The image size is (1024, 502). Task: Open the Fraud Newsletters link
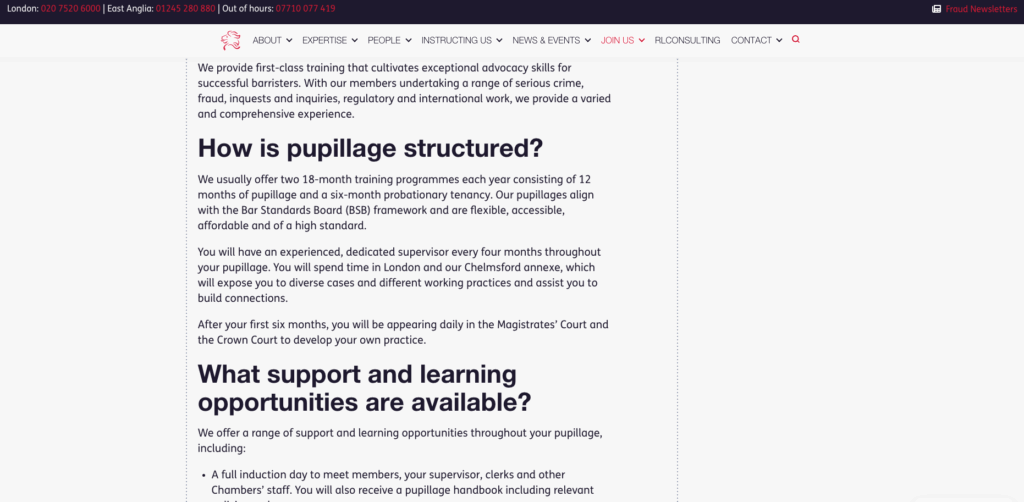pos(981,8)
